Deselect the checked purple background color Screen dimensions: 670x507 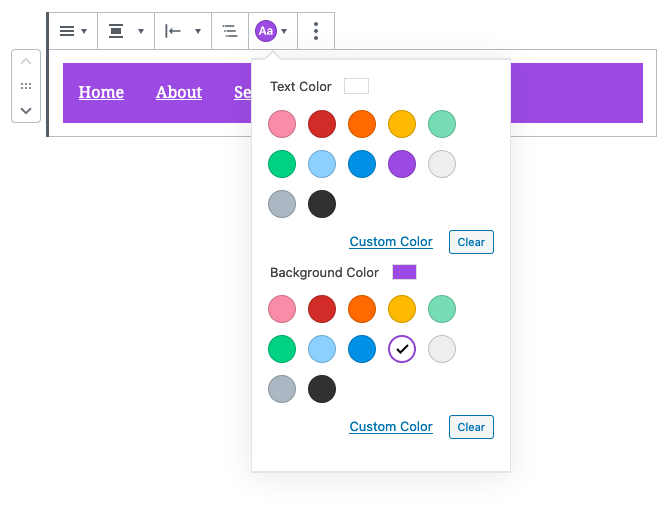pyautogui.click(x=402, y=348)
